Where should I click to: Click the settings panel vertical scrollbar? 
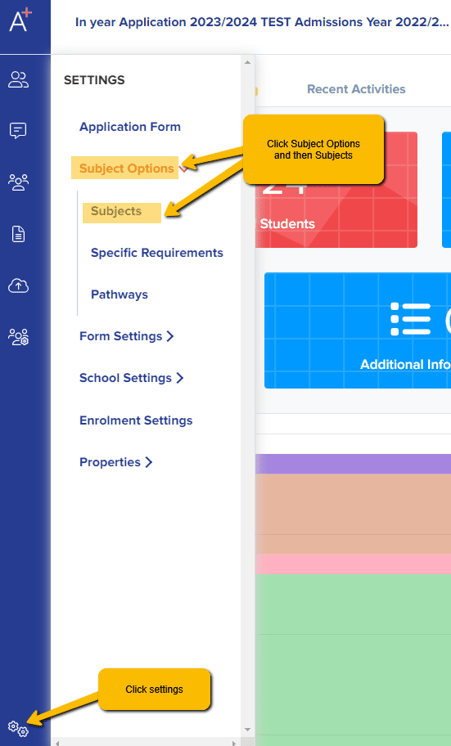point(247,396)
